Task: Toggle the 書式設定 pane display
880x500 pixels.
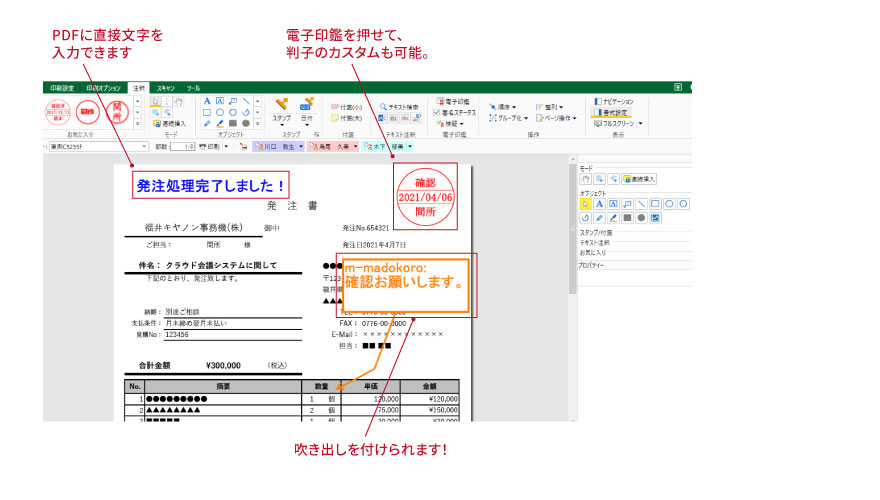Action: coord(611,113)
